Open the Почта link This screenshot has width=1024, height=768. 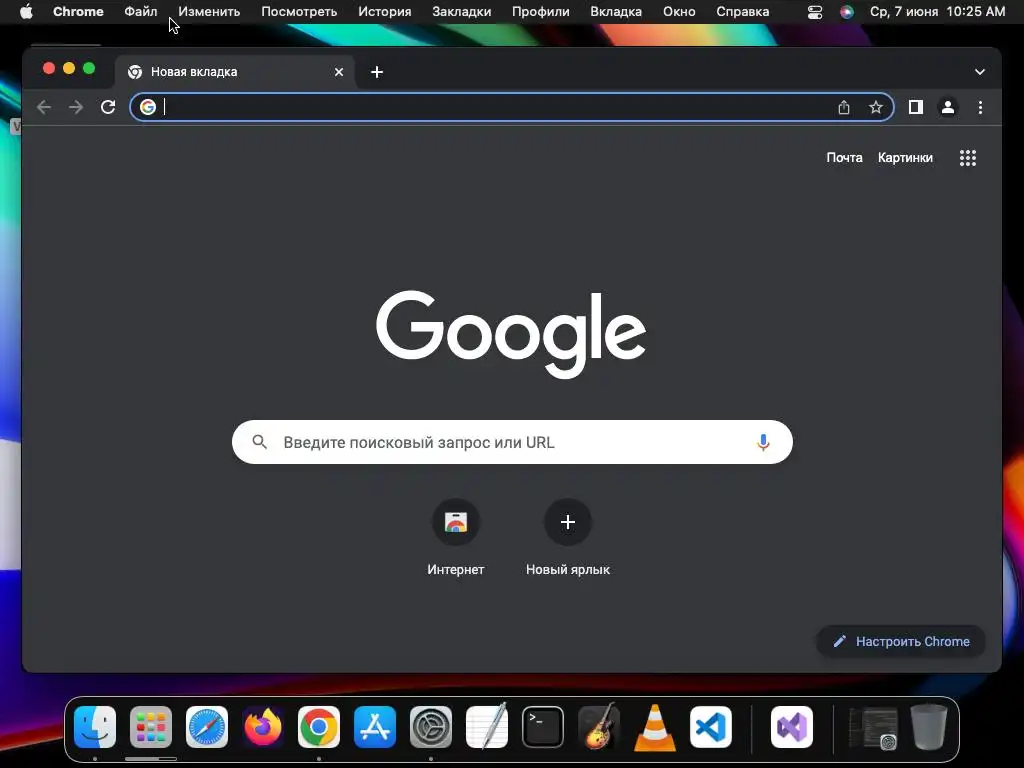[844, 157]
